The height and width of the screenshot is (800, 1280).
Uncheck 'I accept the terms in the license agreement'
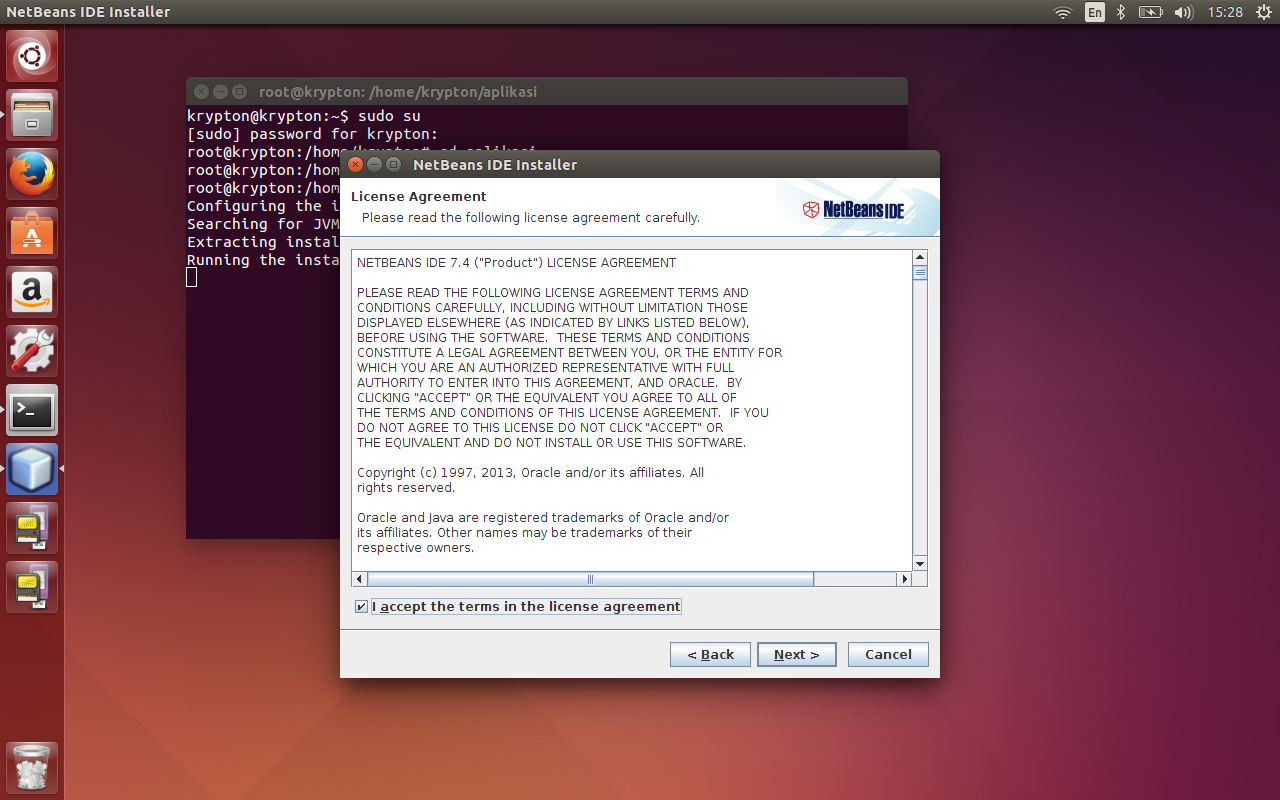click(x=360, y=606)
